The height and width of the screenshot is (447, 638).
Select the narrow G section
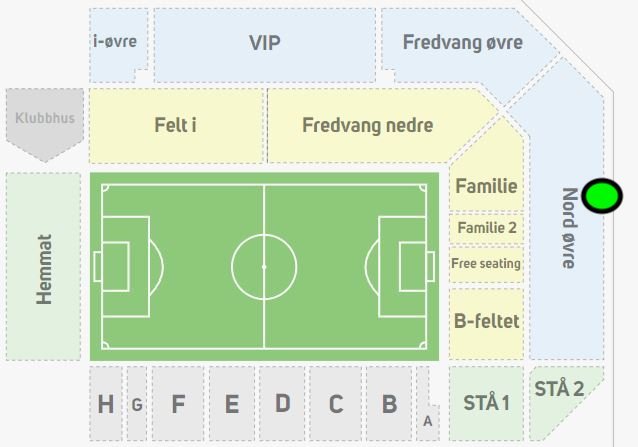click(137, 404)
